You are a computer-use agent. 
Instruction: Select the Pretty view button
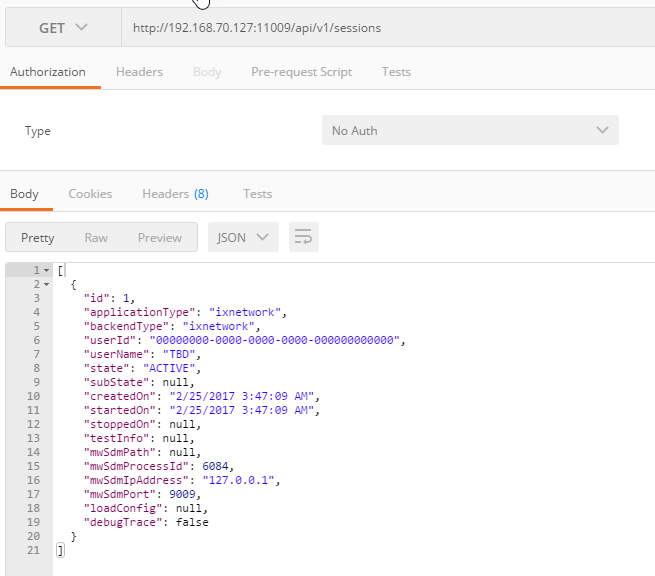tap(38, 238)
